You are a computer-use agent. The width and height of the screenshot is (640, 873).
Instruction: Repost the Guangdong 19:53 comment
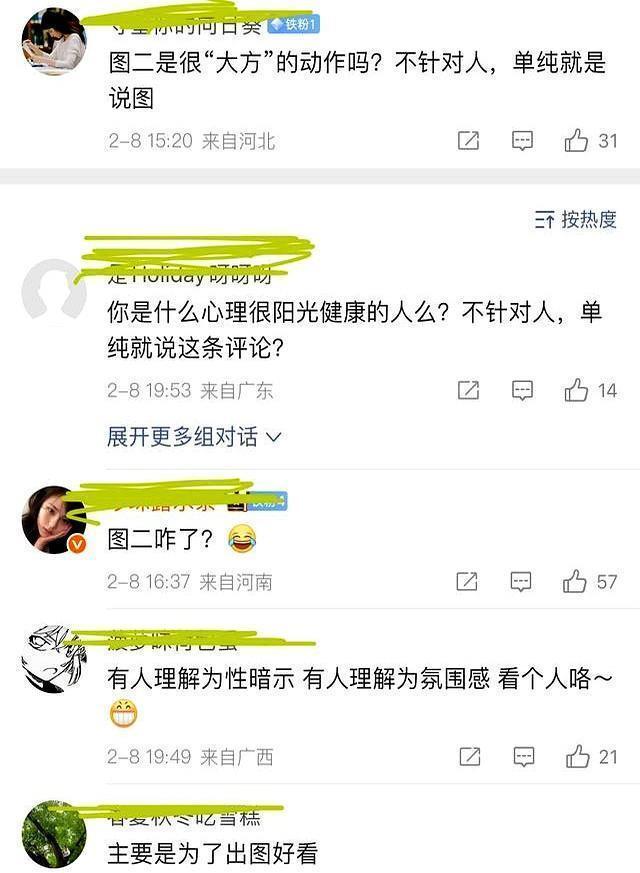[x=468, y=390]
